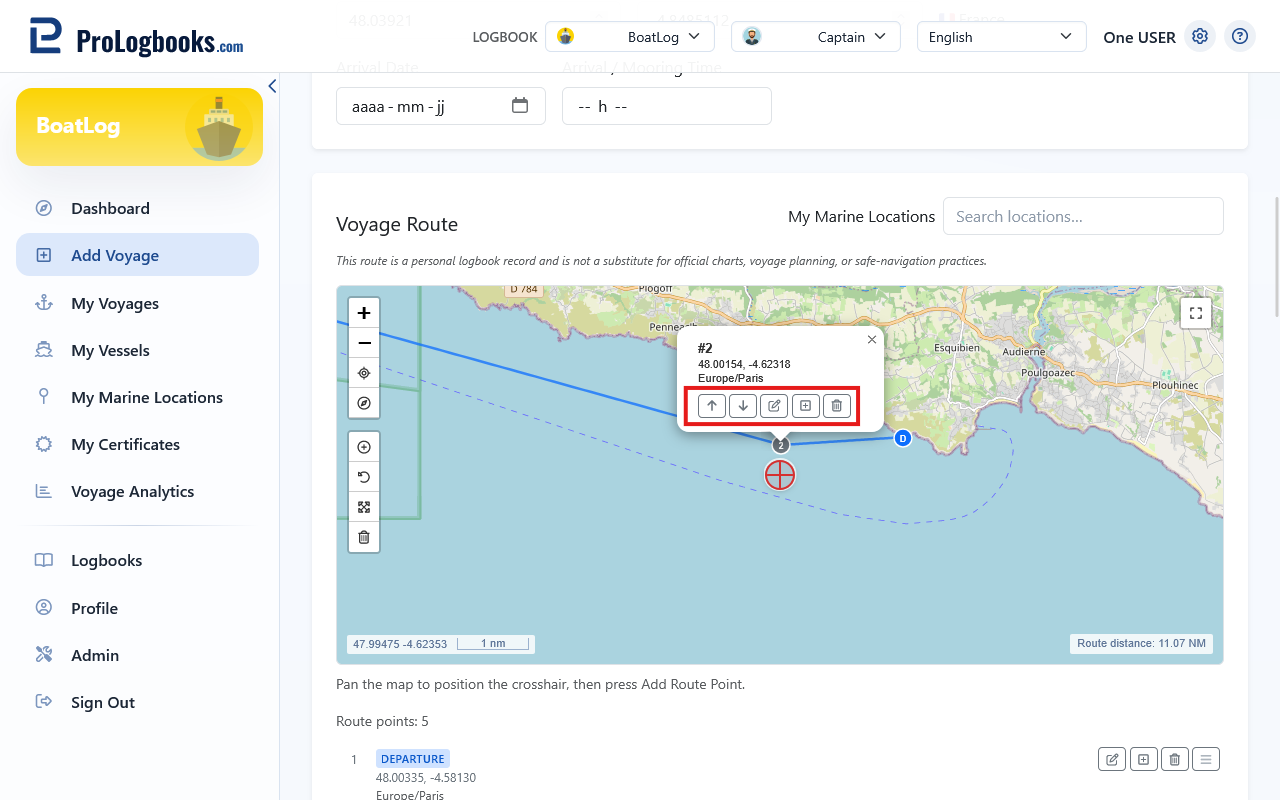Open Profile in sidebar

[137, 608]
